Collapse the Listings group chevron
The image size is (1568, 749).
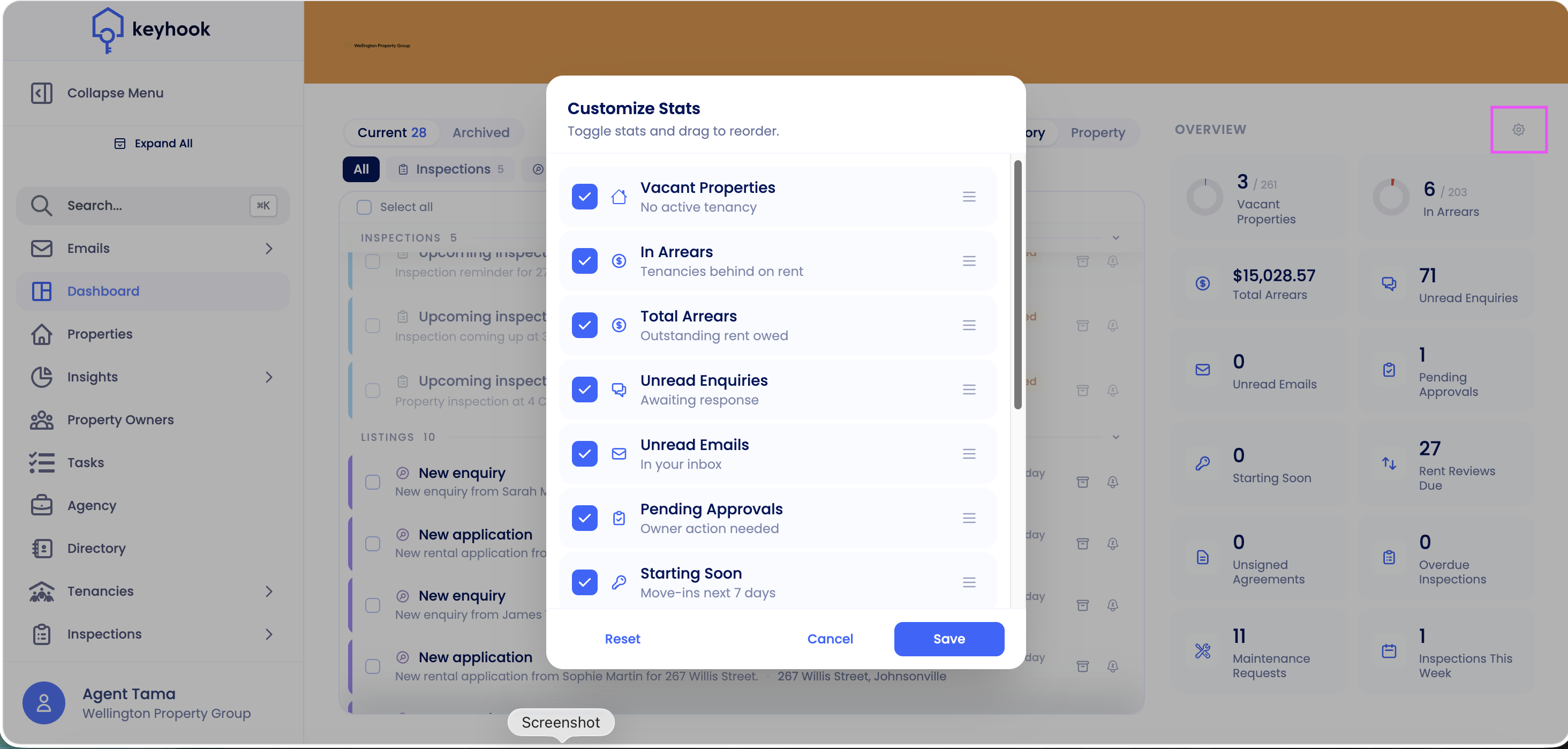[1115, 437]
